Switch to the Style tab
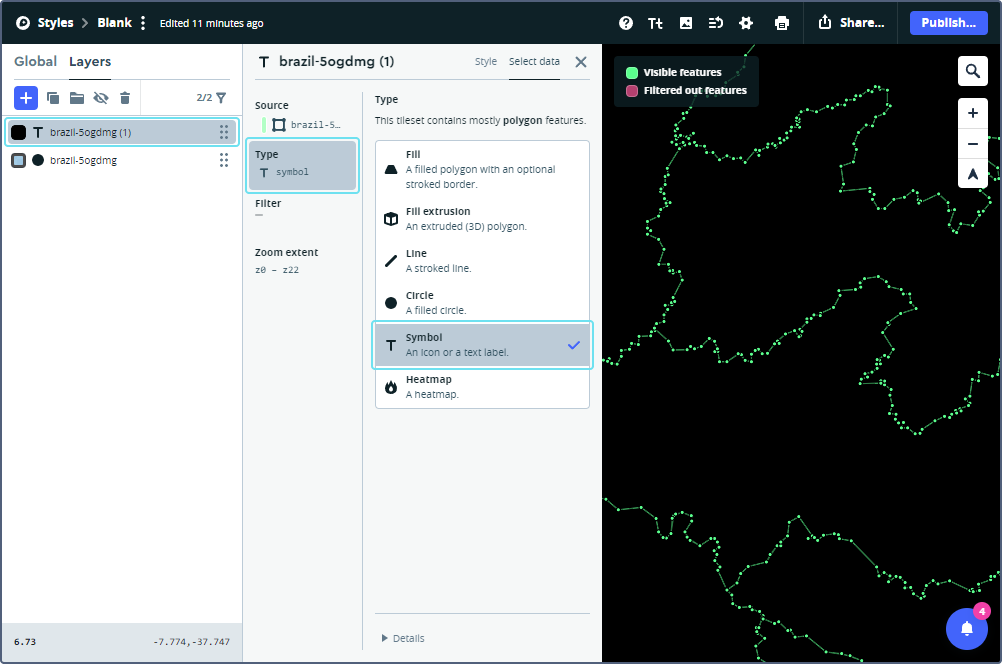Viewport: 1002px width, 664px height. [485, 62]
